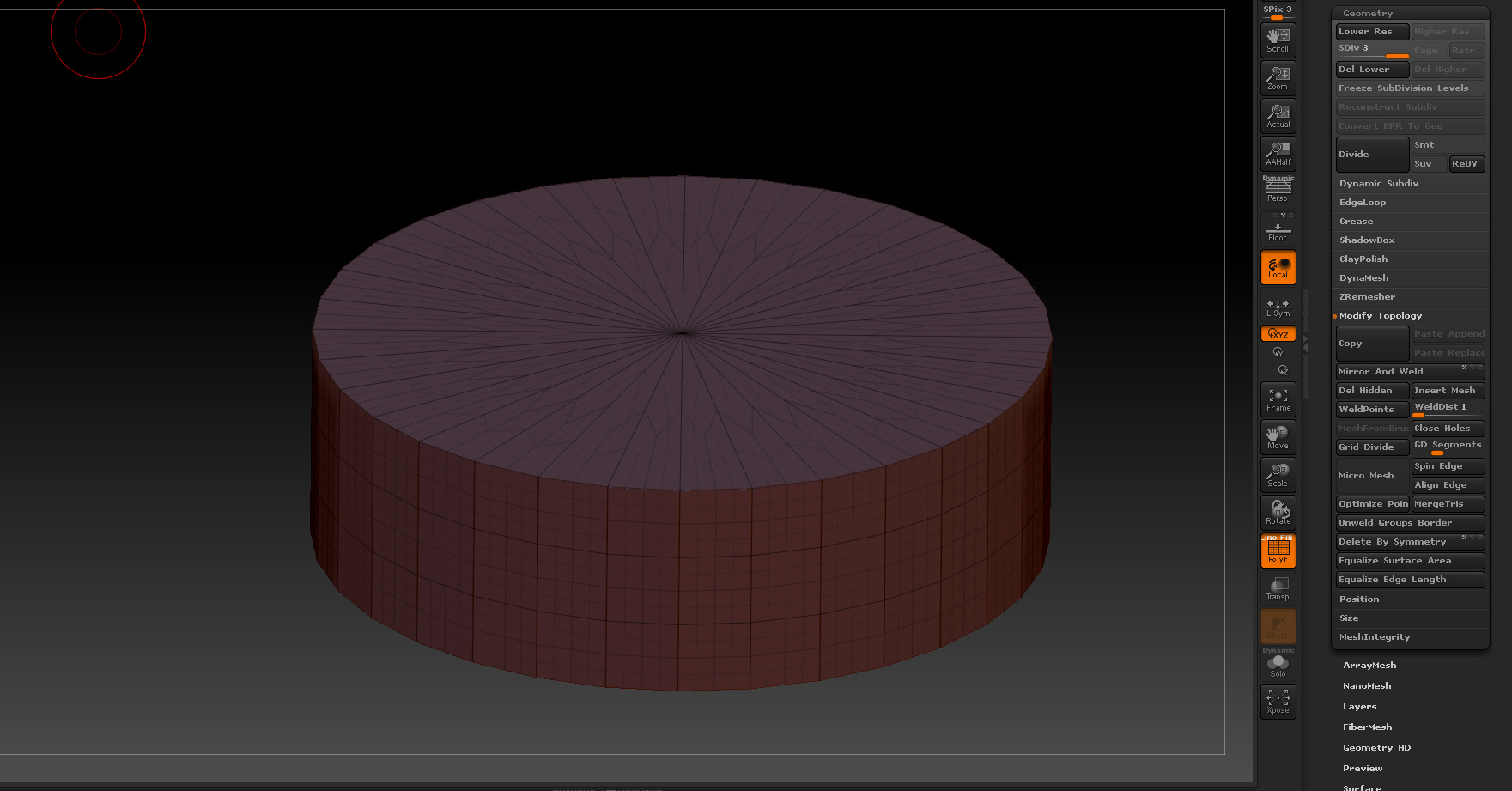Image resolution: width=1512 pixels, height=791 pixels.
Task: Adjust the SDiv slider
Action: (x=1372, y=51)
